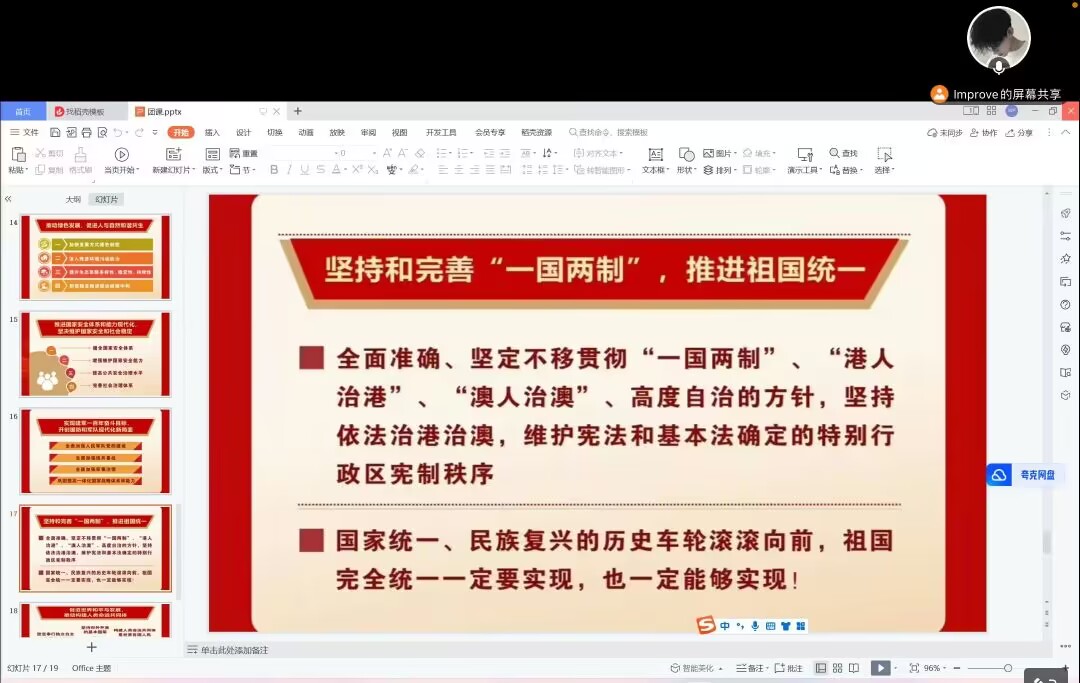Expand the 版式 layout dropdown
This screenshot has height=683, width=1080.
coord(213,170)
